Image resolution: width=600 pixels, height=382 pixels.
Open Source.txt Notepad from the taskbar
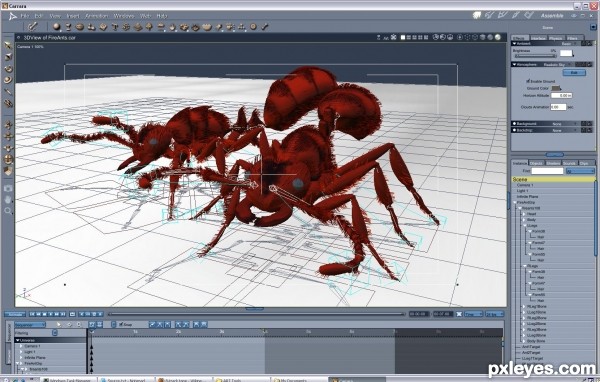pyautogui.click(x=126, y=380)
